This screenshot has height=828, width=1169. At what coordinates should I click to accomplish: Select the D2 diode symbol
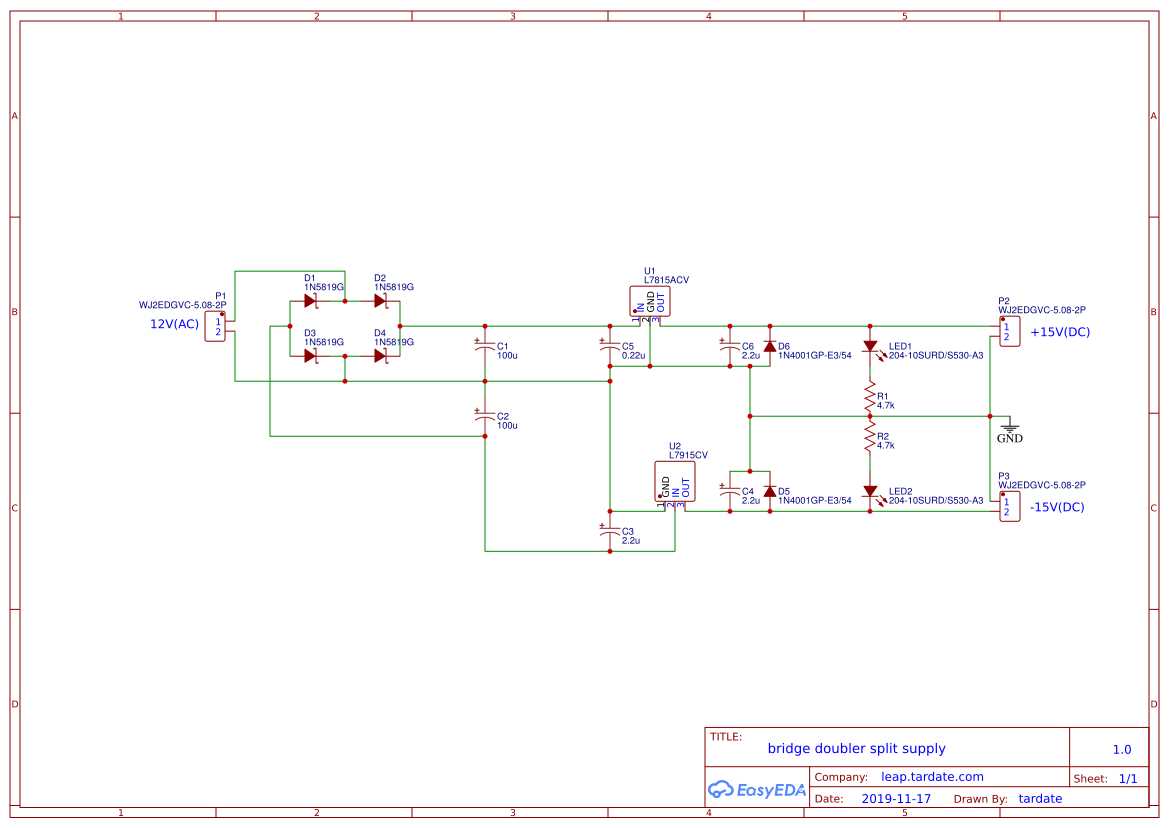(x=381, y=301)
